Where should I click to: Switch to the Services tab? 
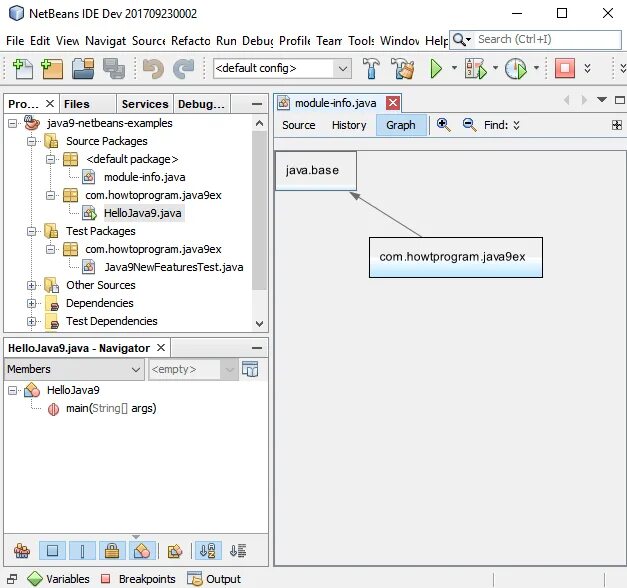click(145, 104)
